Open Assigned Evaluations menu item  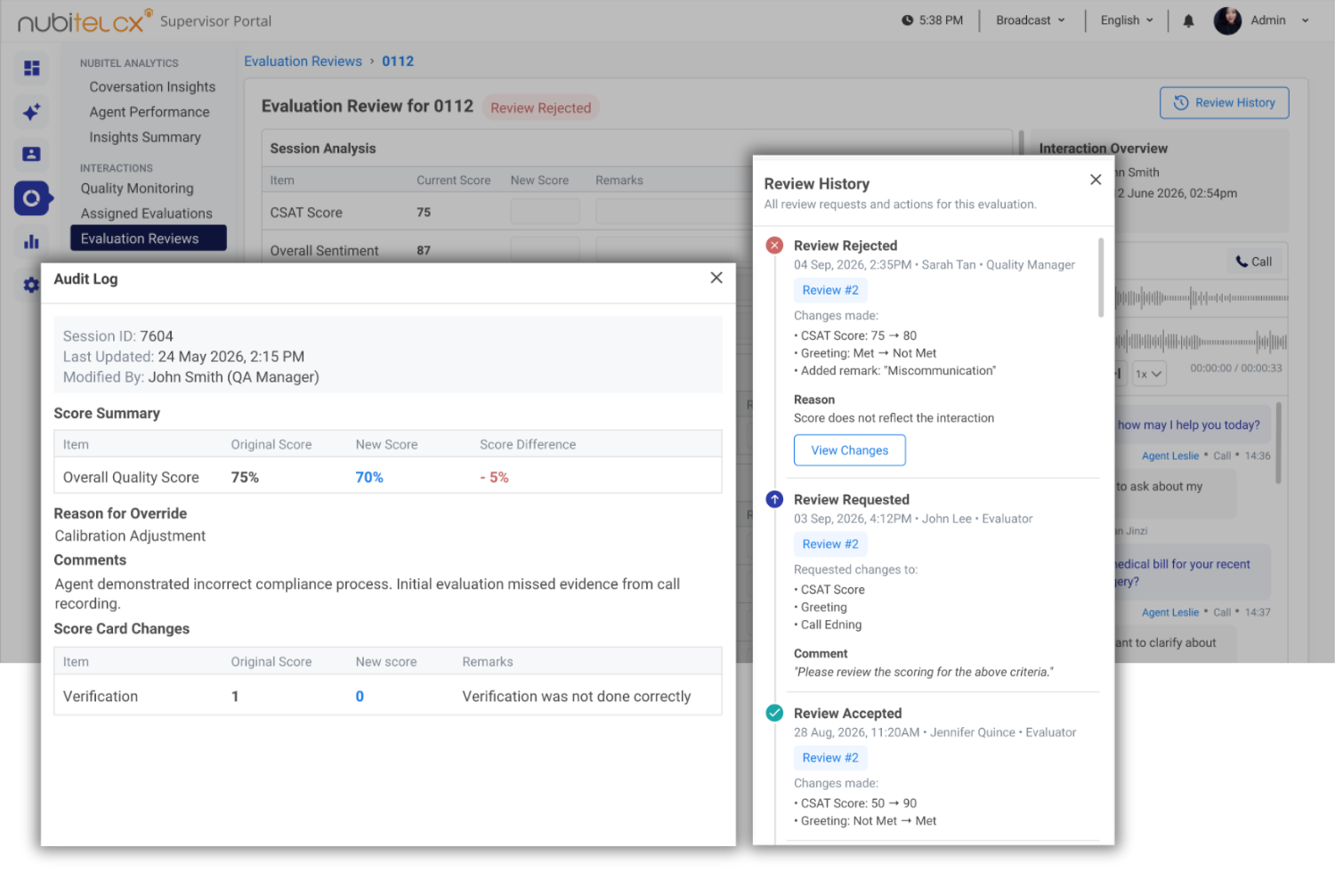147,213
